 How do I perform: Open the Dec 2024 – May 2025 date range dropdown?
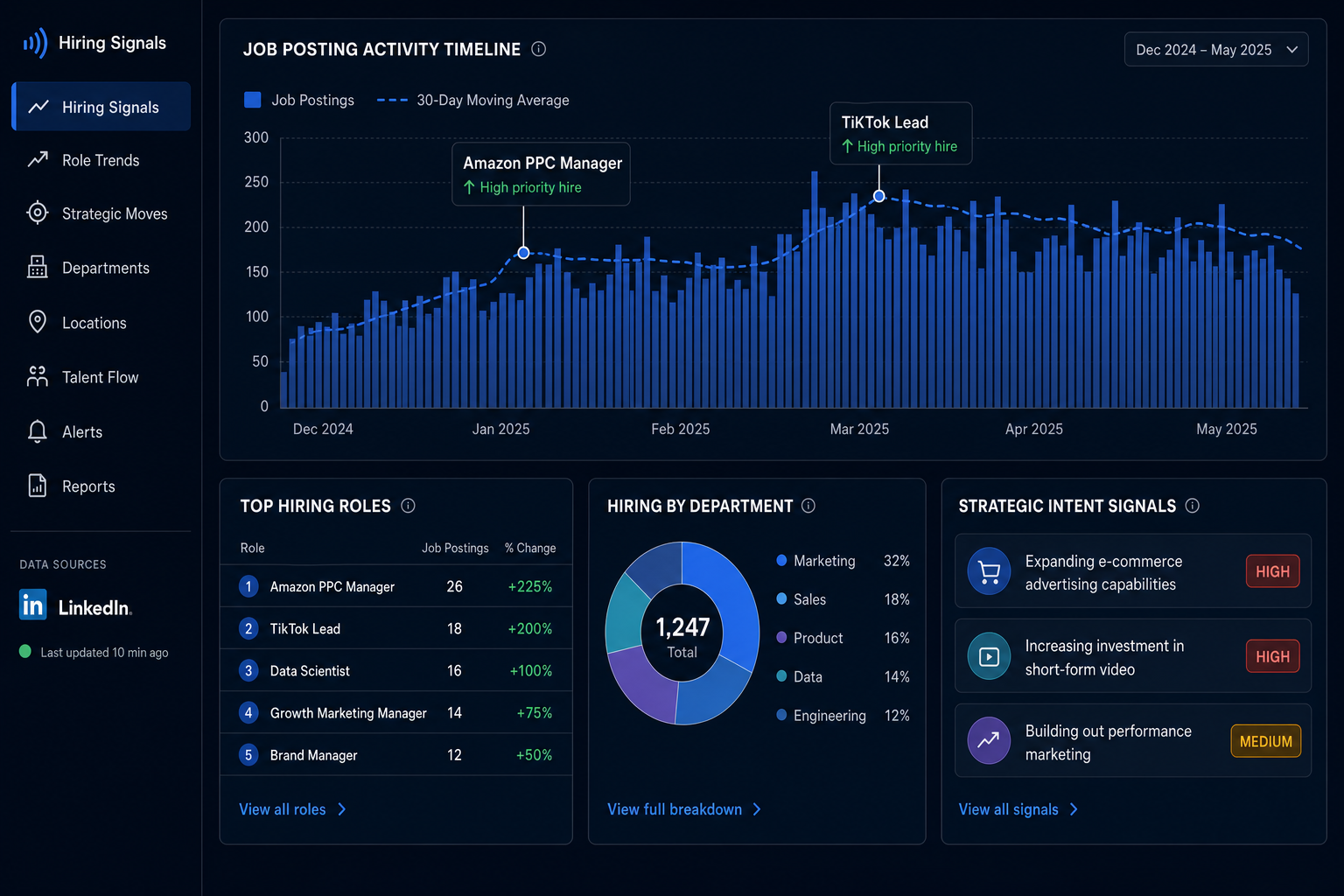click(1216, 49)
